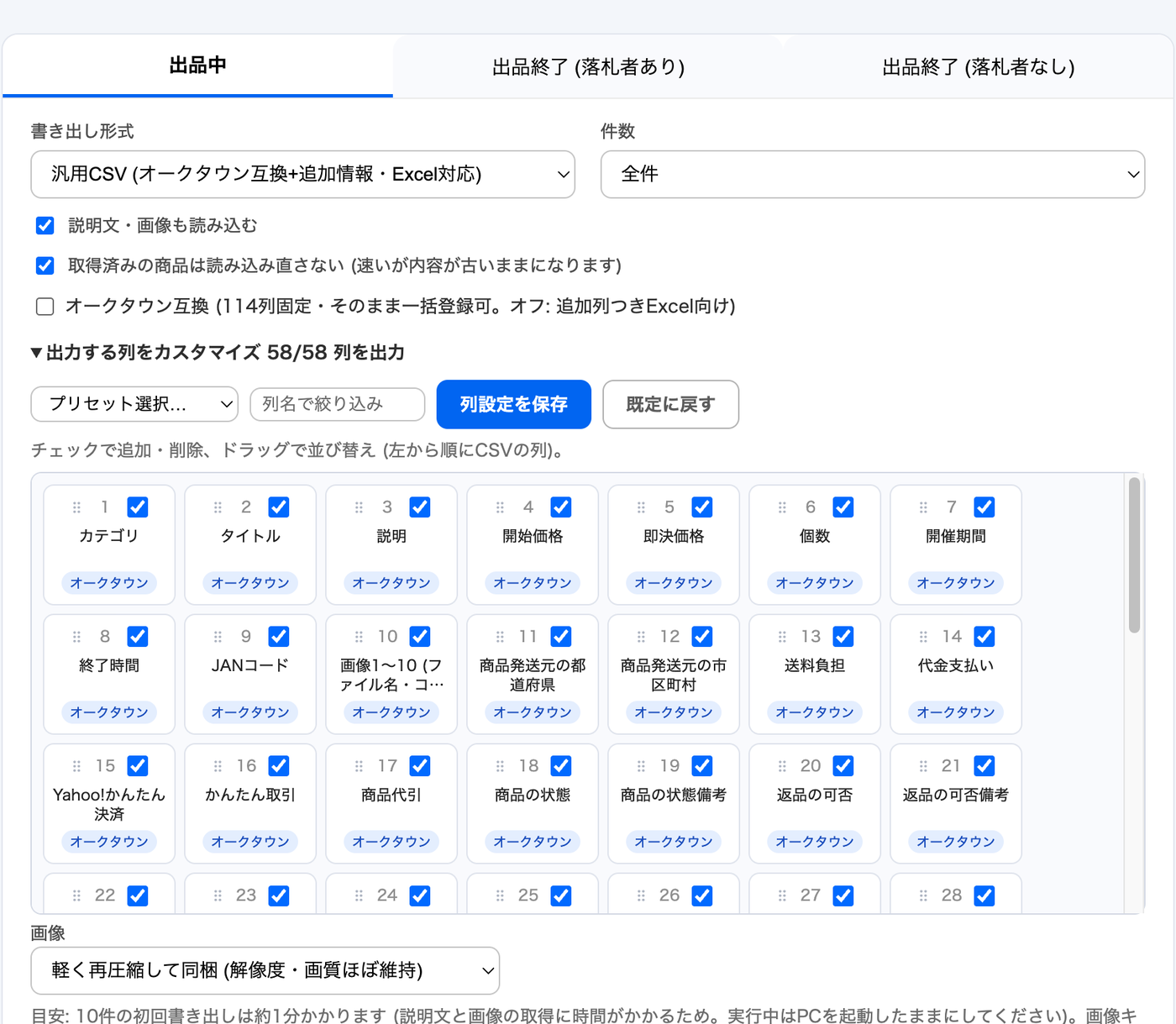Uncheck 取得済みの商品は読み込み直さない checkbox
The width and height of the screenshot is (1176, 1024).
[45, 265]
